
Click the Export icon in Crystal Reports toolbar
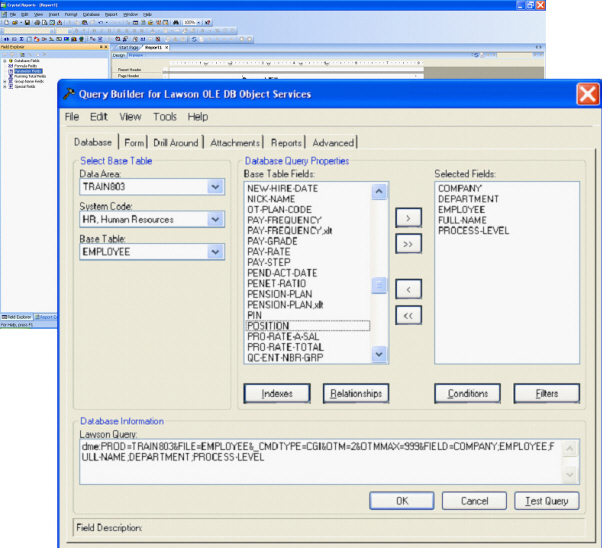coord(60,22)
